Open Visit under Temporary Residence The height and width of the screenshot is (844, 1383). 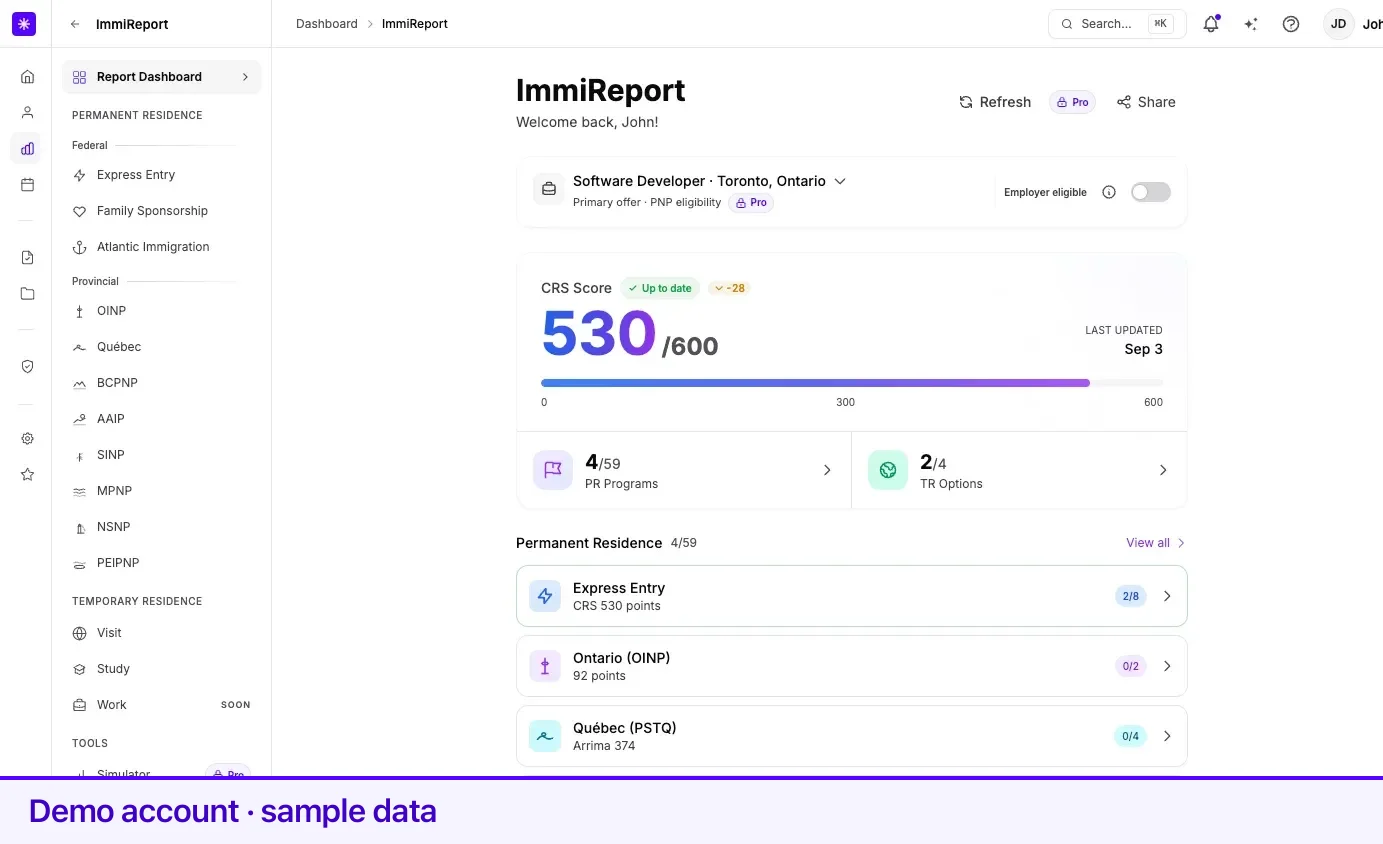pyautogui.click(x=161, y=633)
